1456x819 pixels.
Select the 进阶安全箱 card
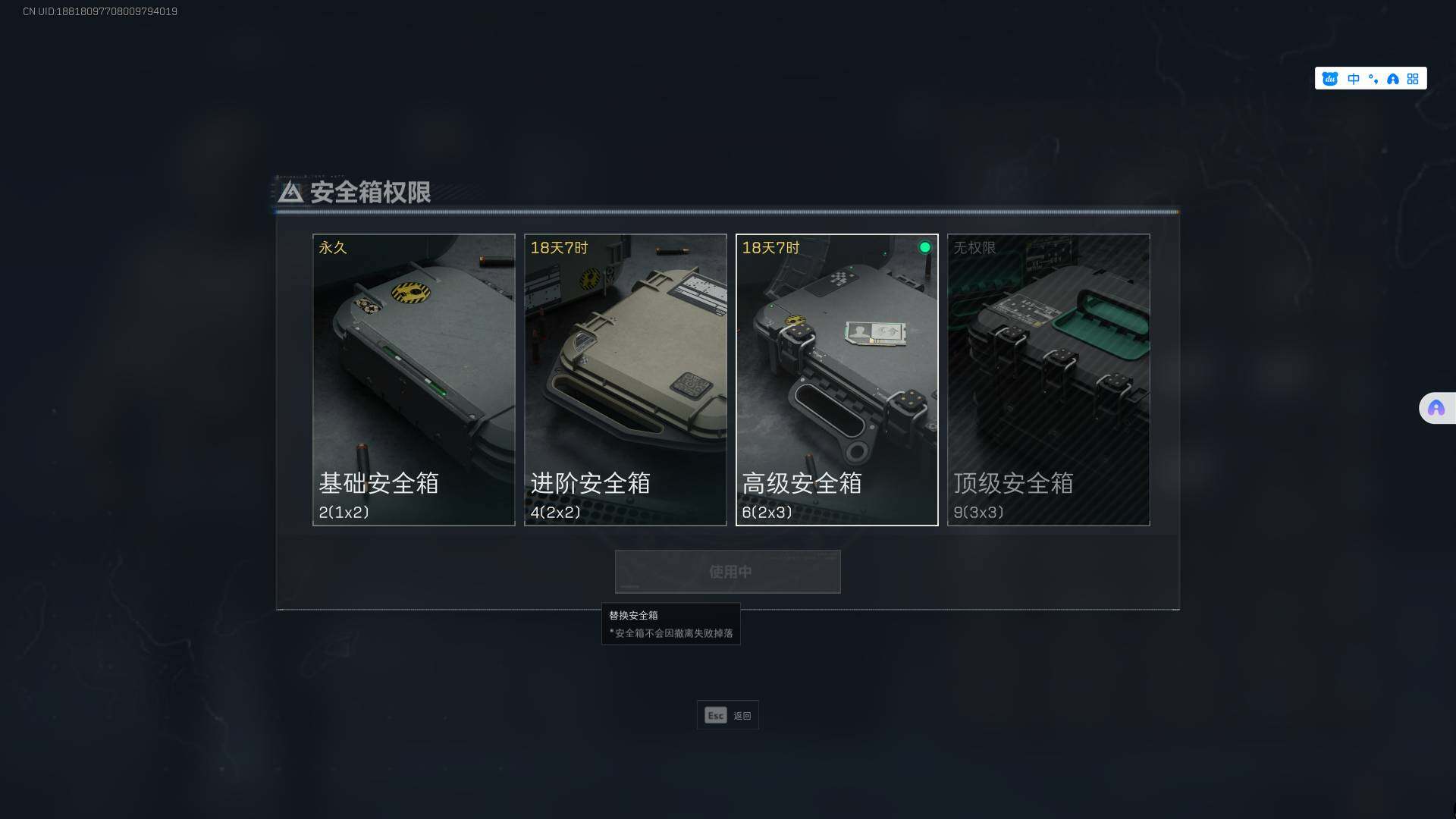tap(626, 380)
